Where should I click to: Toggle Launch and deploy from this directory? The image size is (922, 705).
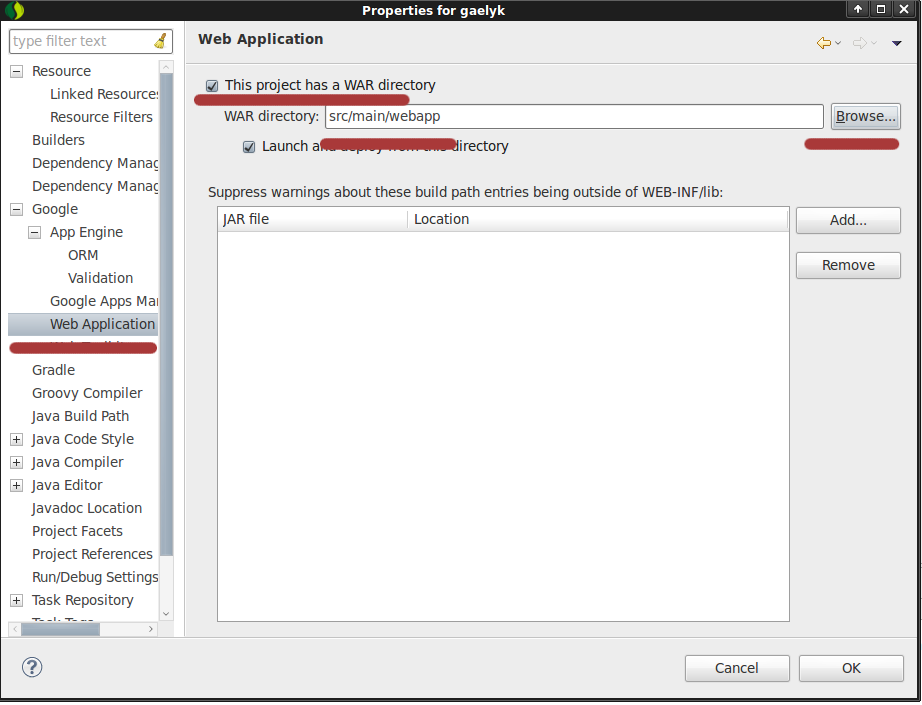click(x=249, y=147)
